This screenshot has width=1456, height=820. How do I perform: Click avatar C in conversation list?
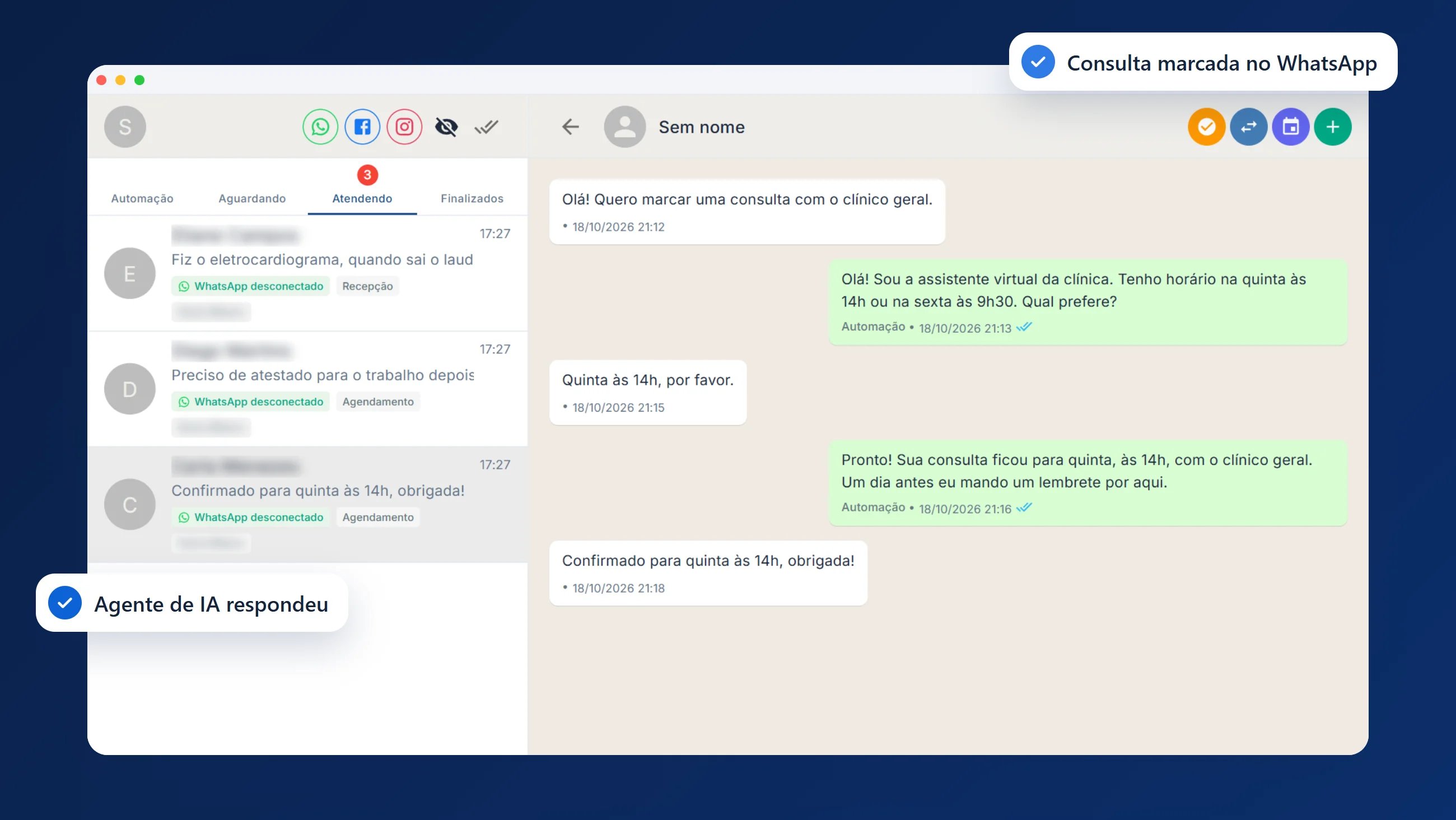(129, 505)
